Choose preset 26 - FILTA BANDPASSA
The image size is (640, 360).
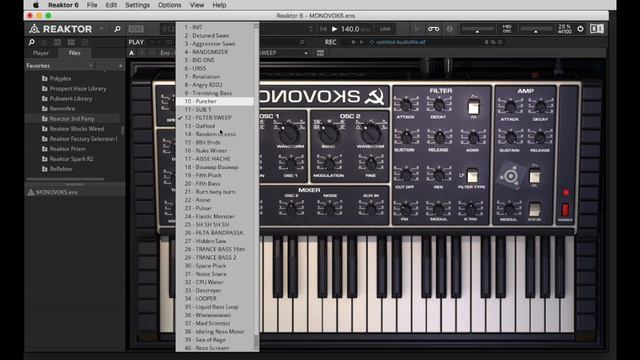pyautogui.click(x=215, y=233)
